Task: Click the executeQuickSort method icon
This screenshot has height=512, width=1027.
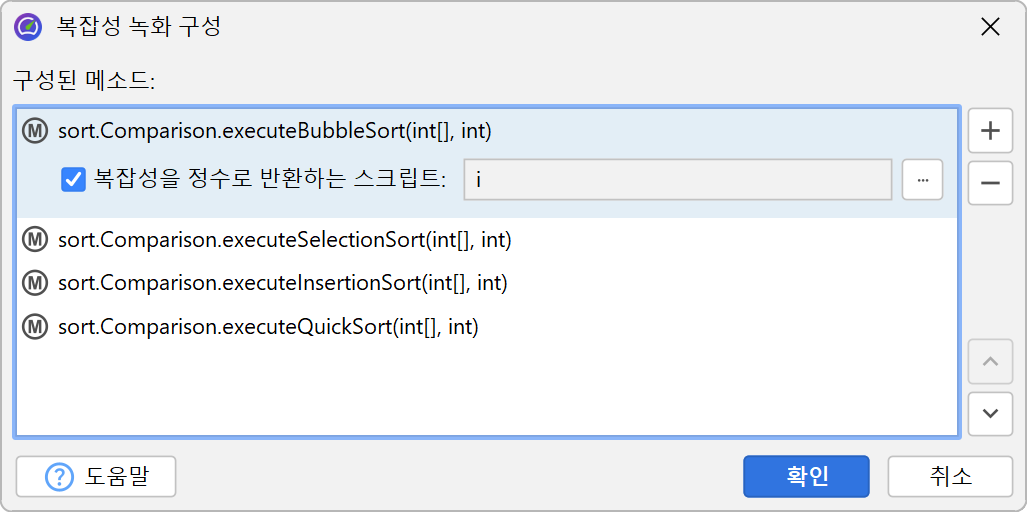Action: pos(36,327)
